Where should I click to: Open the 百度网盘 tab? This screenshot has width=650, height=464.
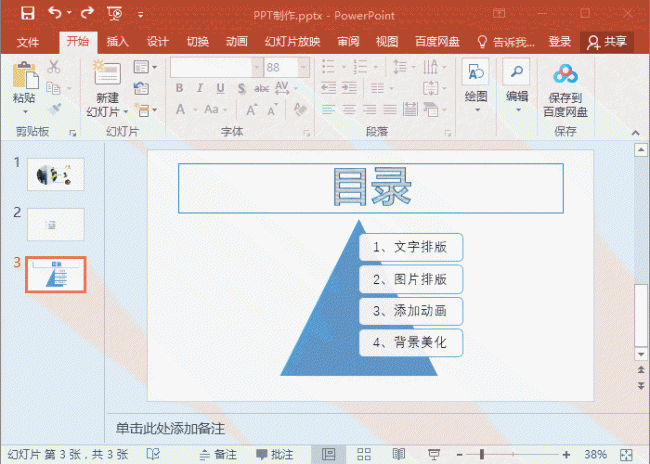pyautogui.click(x=437, y=41)
